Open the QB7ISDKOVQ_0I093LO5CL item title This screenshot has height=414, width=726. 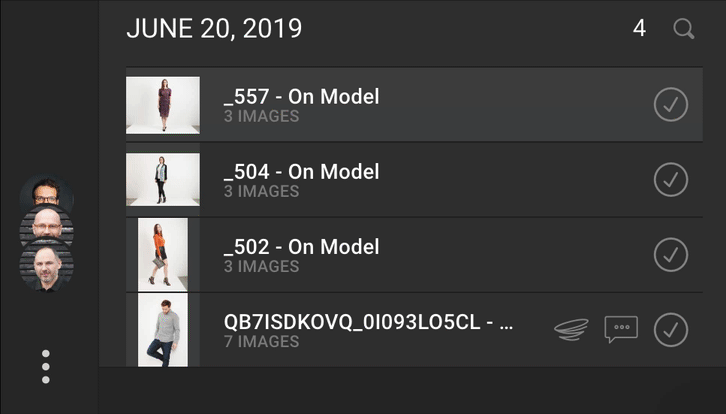(x=368, y=322)
